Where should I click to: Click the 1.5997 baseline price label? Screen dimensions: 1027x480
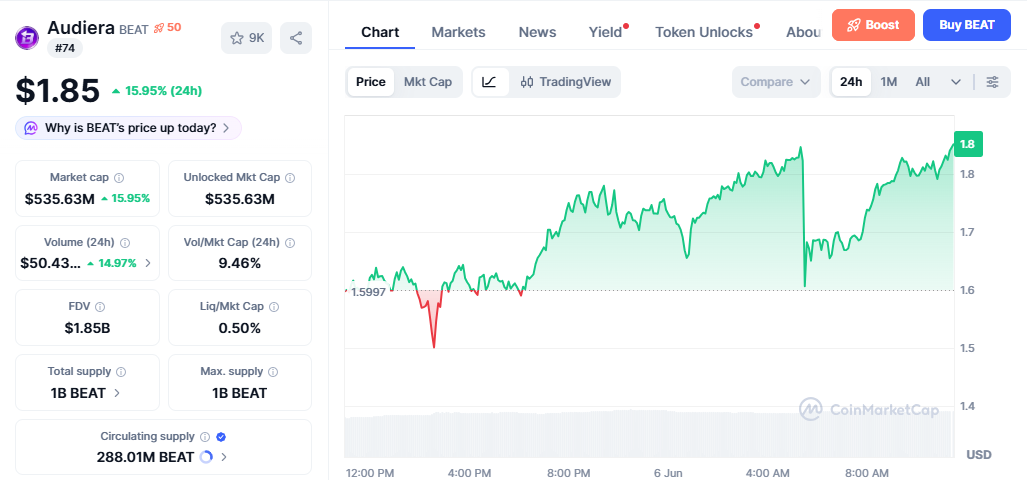click(368, 292)
